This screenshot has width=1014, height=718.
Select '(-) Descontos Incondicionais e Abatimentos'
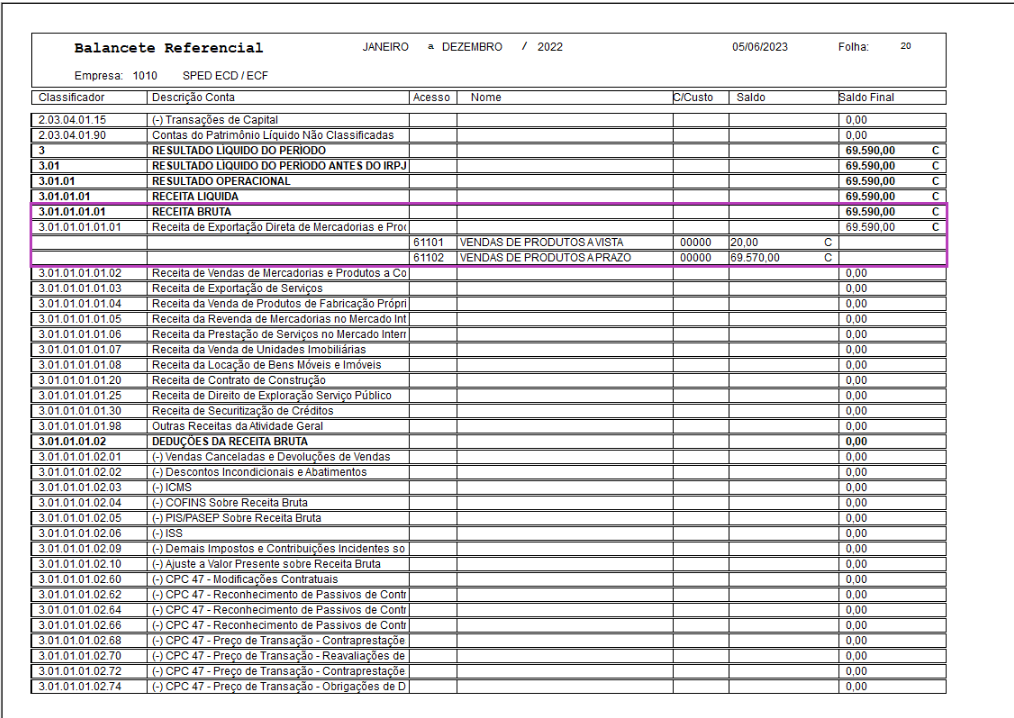[x=259, y=472]
